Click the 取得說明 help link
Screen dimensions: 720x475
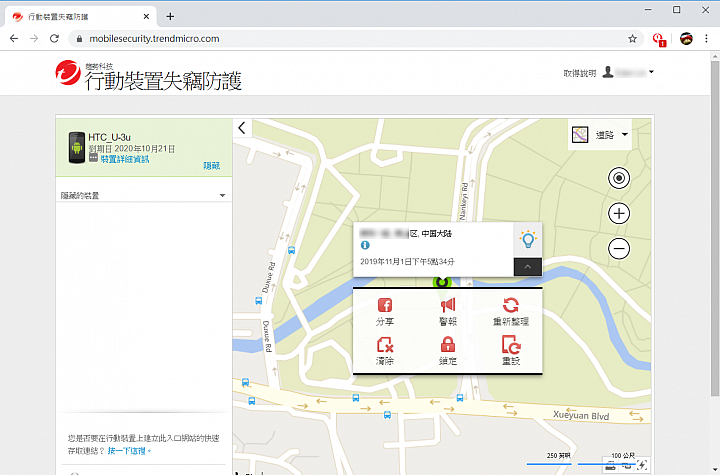click(579, 73)
